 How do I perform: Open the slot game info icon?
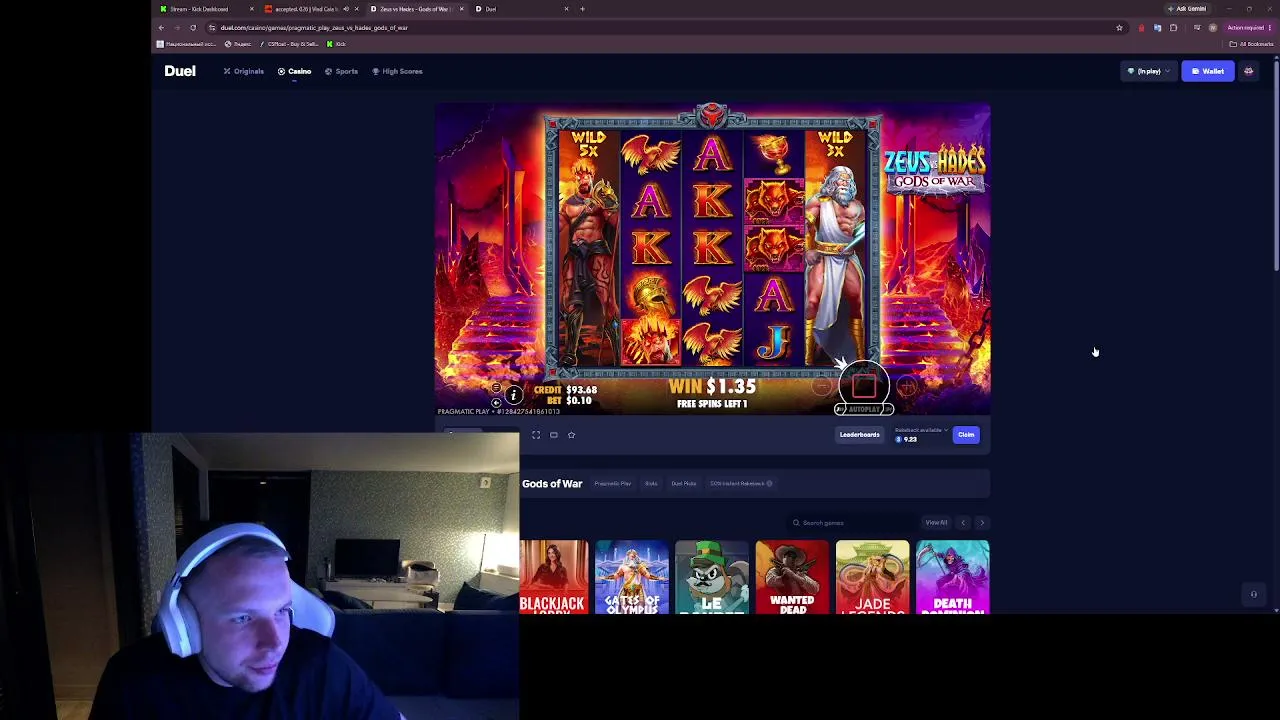click(x=514, y=395)
